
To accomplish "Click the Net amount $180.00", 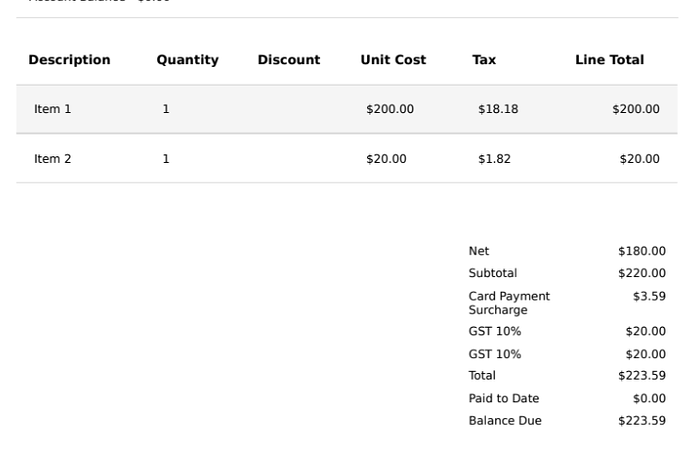I will tap(642, 251).
